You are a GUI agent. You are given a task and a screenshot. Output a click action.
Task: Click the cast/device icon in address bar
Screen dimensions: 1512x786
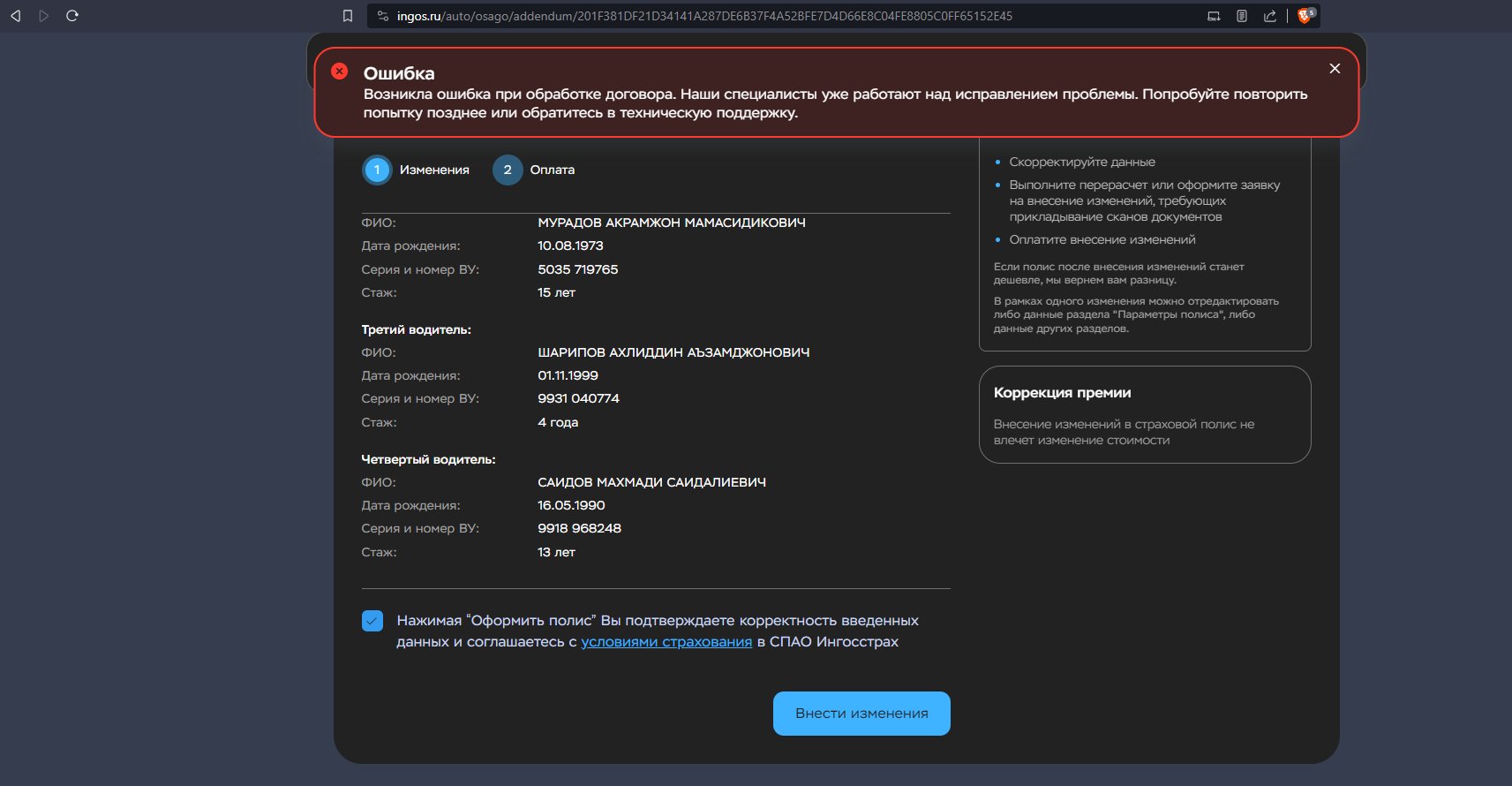click(x=1214, y=16)
